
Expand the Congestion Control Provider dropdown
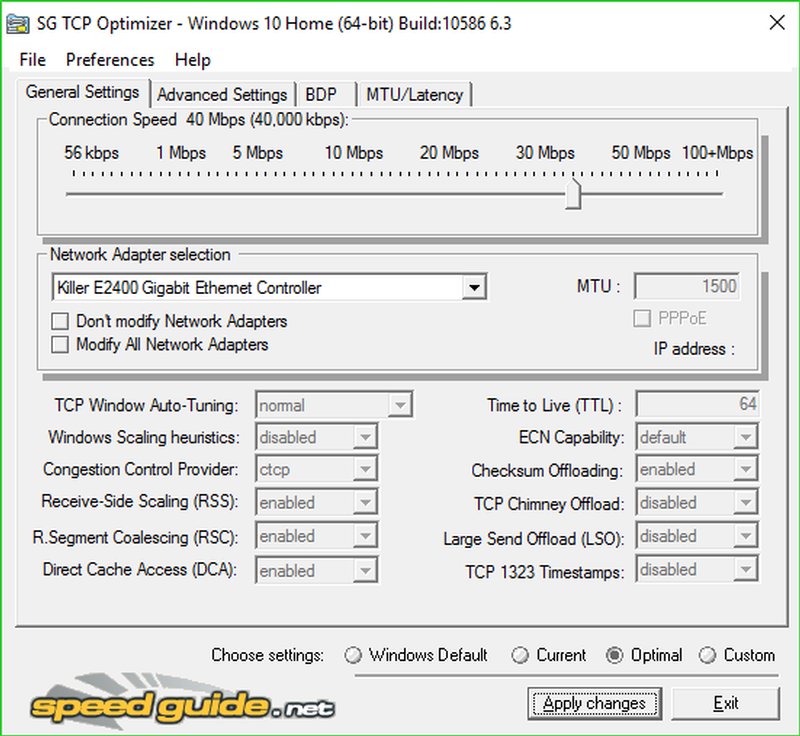click(x=365, y=469)
